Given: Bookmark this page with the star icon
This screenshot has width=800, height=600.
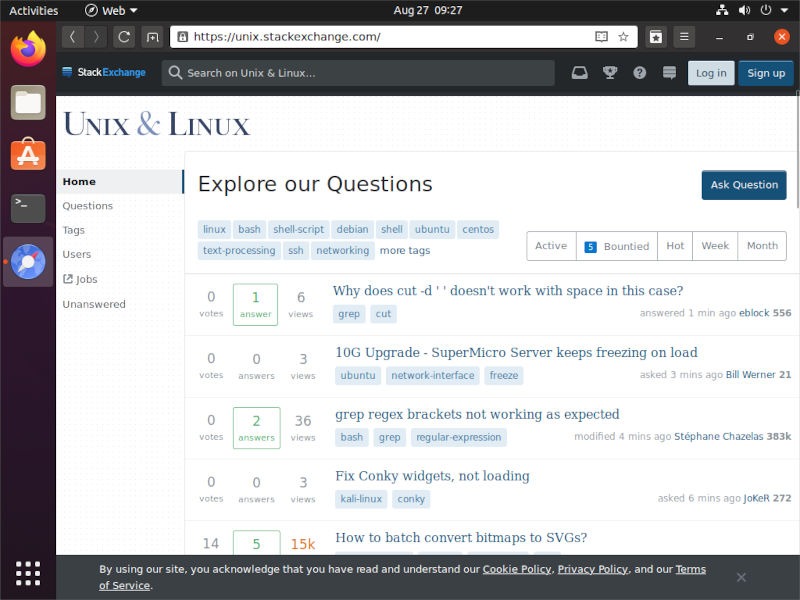Looking at the screenshot, I should click(x=623, y=36).
